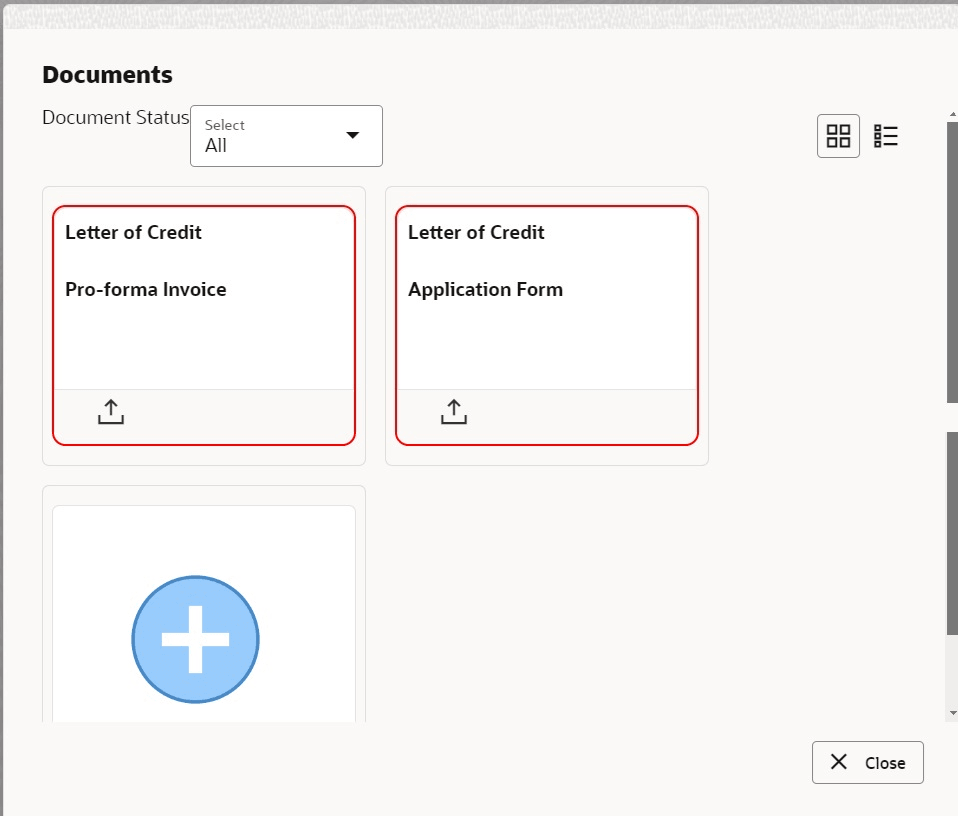The image size is (958, 816).
Task: Select the Pro-forma Invoice document card
Action: [x=203, y=300]
